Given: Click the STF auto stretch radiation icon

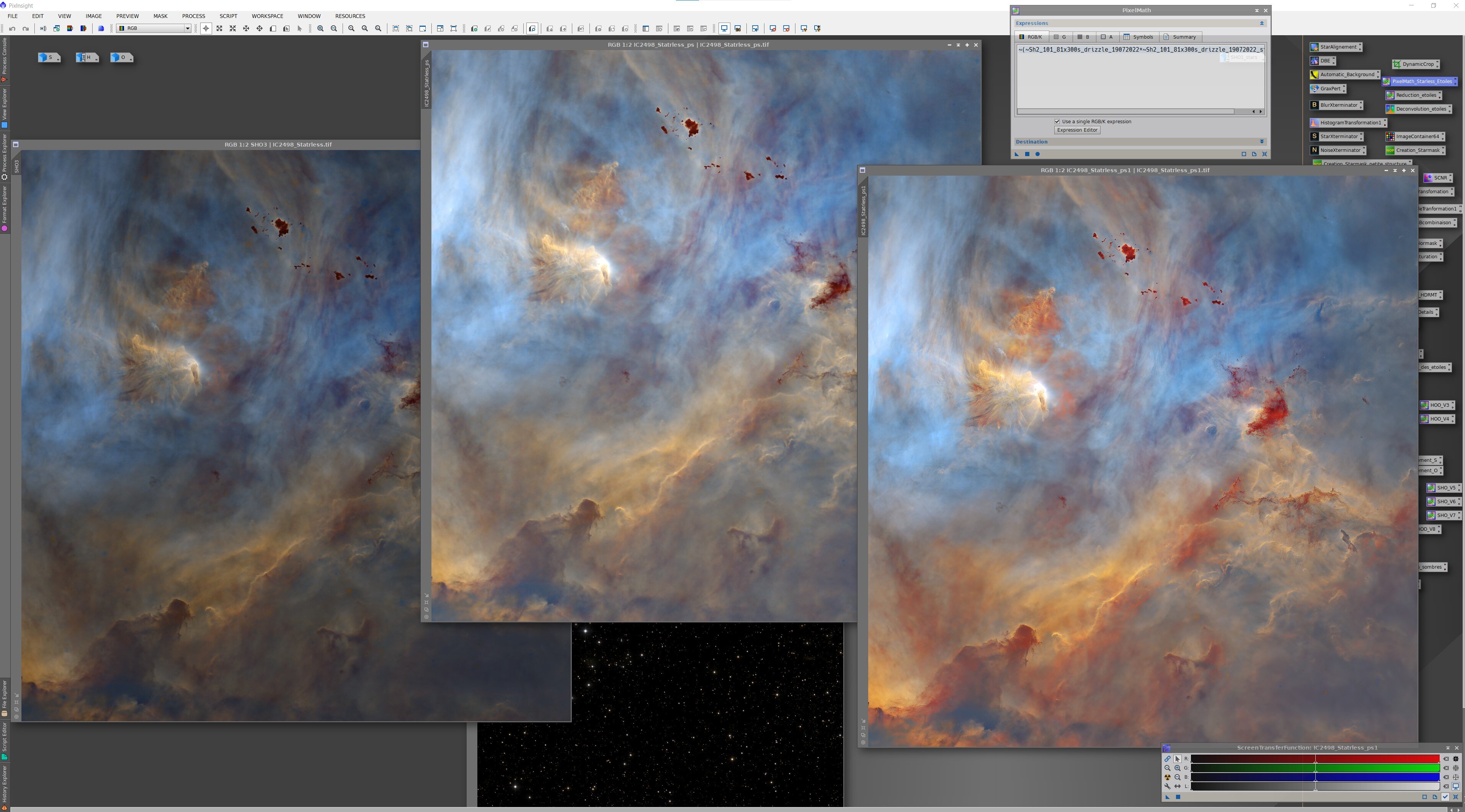Looking at the screenshot, I should click(x=1167, y=777).
